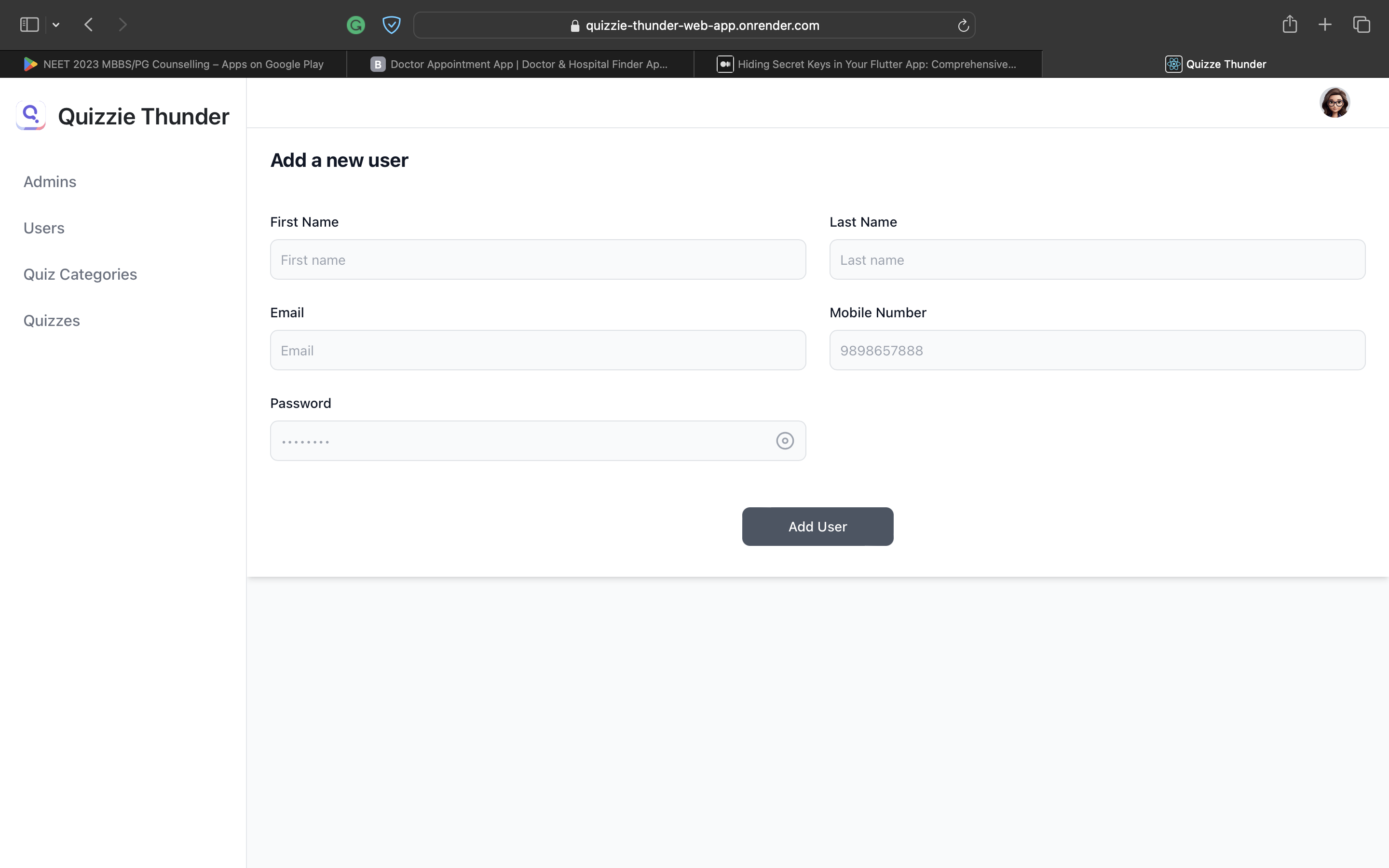
Task: Toggle password visibility with eye icon
Action: point(785,440)
